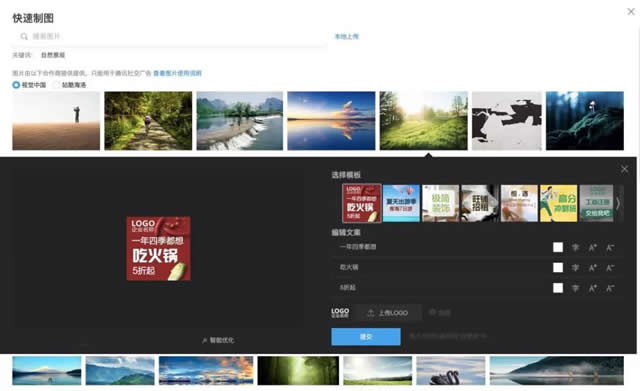Edit the 吃火锅 copy text field

441,267
